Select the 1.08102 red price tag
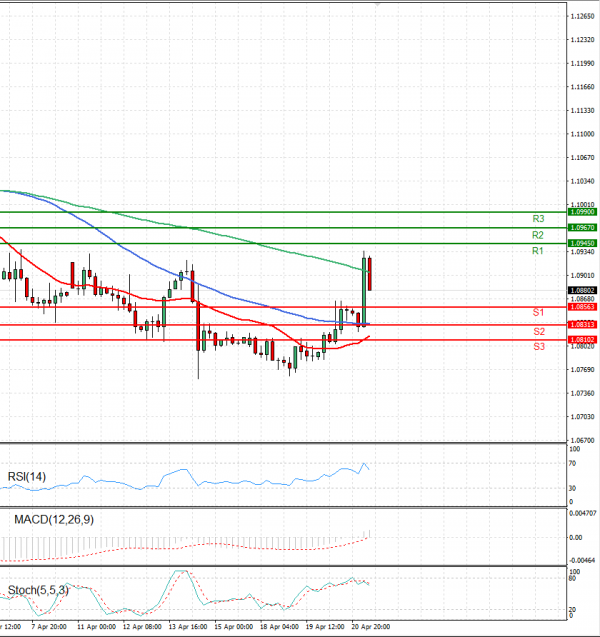600x637 pixels. (x=582, y=340)
